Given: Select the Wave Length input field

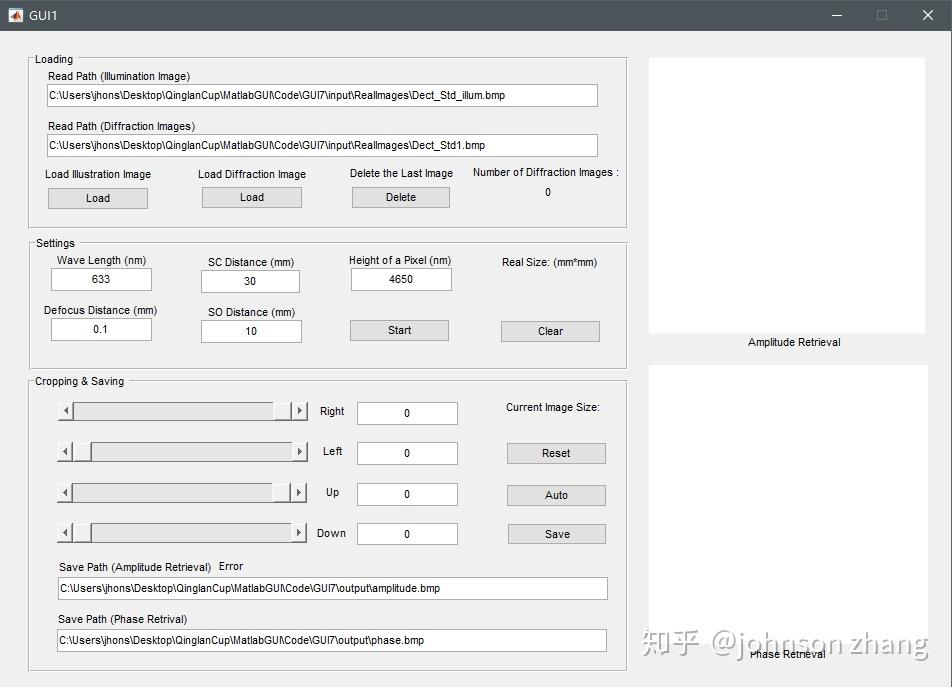Looking at the screenshot, I should pyautogui.click(x=101, y=279).
